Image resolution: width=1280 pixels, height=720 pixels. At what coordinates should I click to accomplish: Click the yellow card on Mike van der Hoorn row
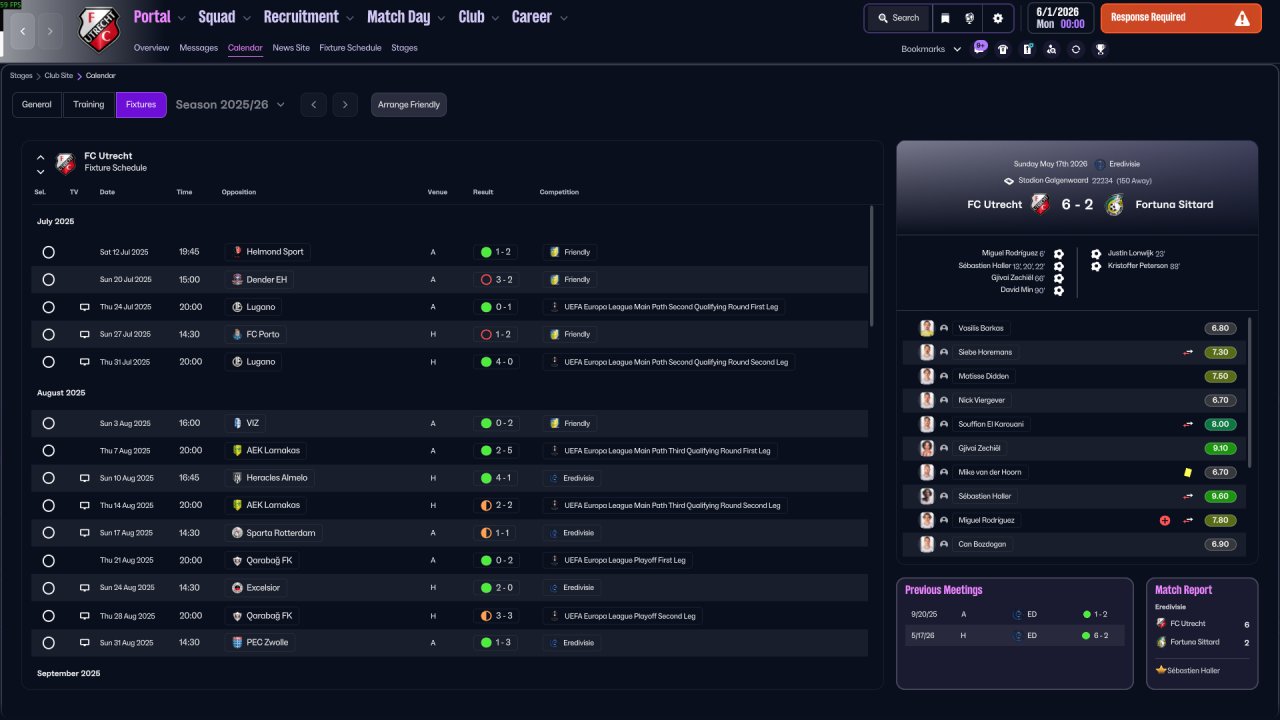tap(1188, 472)
